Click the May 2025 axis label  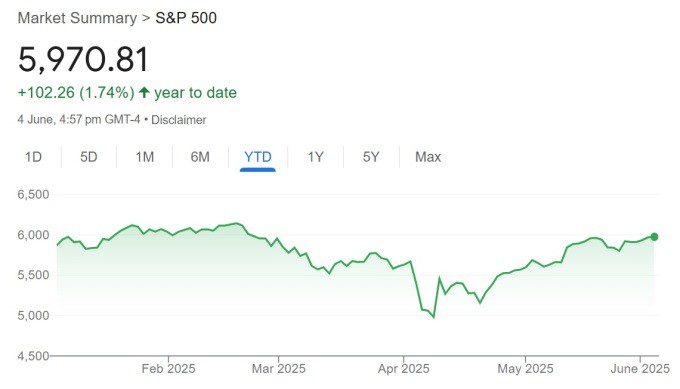(525, 369)
